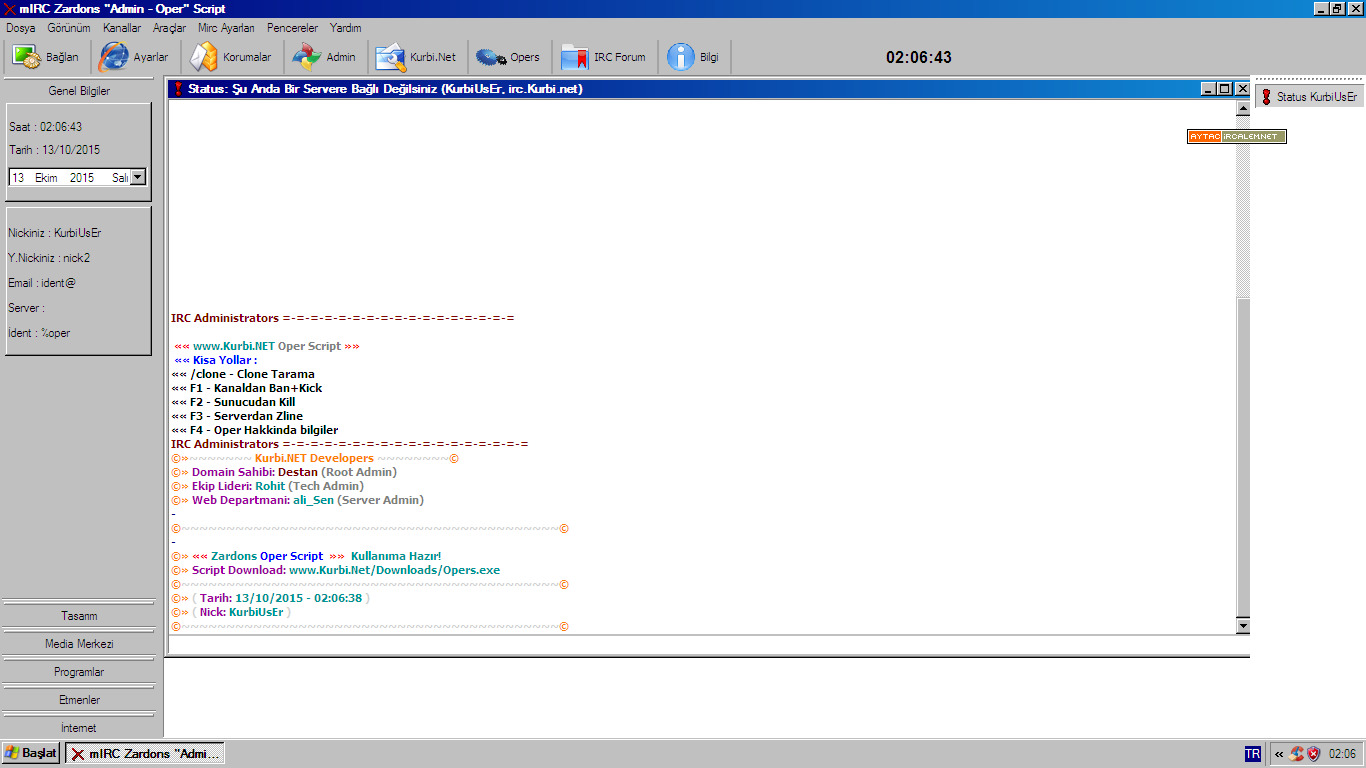Open the Kanallar menu
This screenshot has height=768, width=1366.
pos(121,28)
